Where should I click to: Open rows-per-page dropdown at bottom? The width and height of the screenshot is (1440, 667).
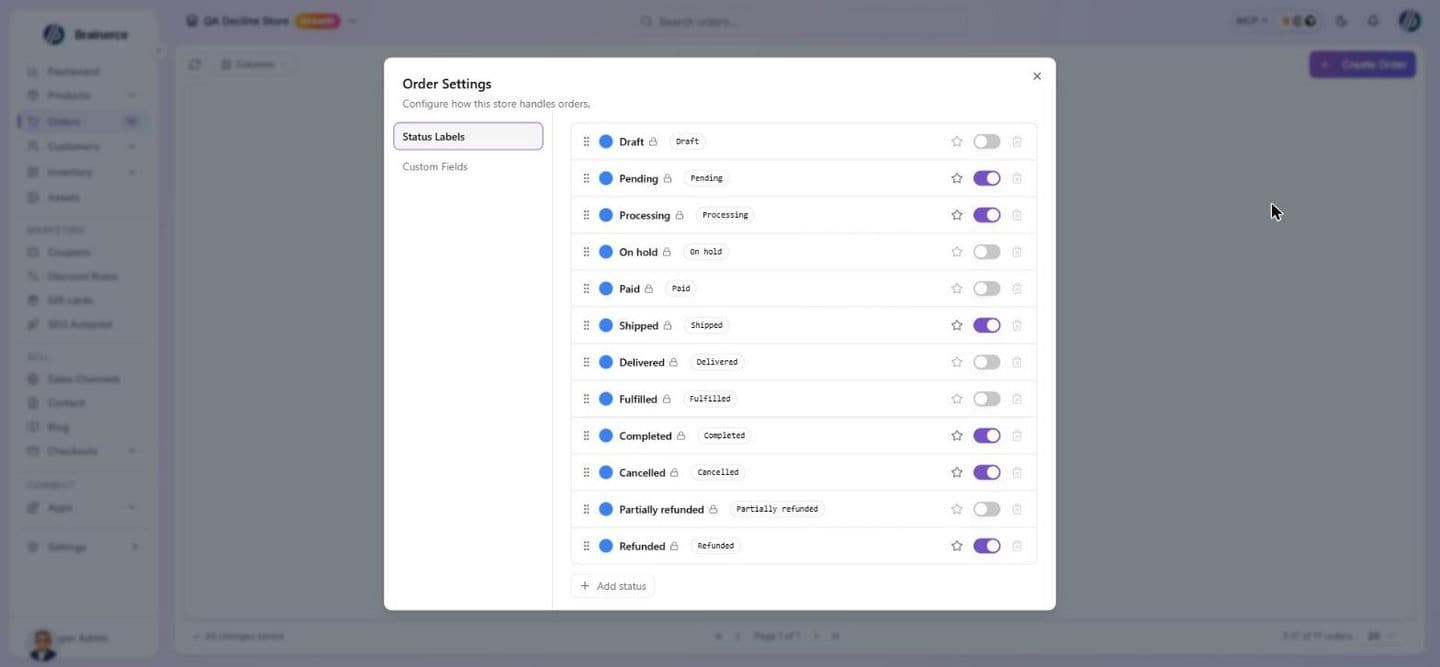click(1381, 636)
